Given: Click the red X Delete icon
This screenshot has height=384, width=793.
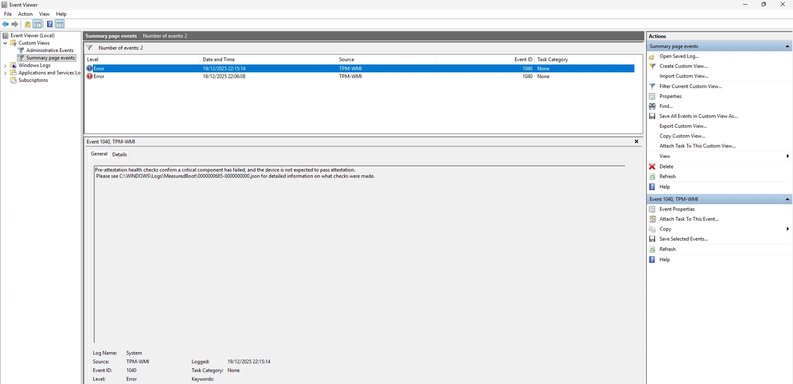Looking at the screenshot, I should point(652,166).
